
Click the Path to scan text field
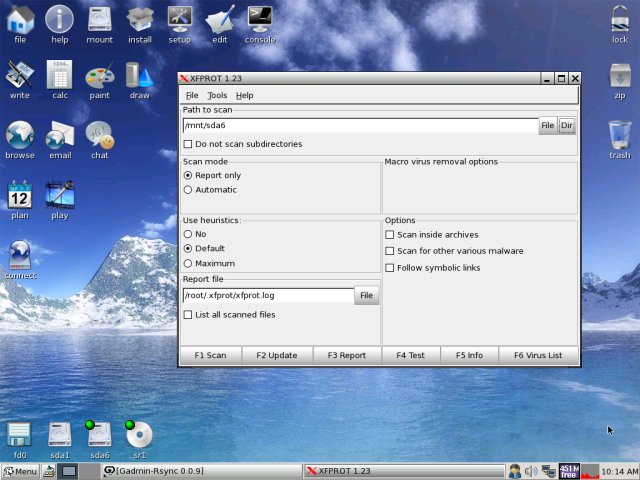point(360,126)
